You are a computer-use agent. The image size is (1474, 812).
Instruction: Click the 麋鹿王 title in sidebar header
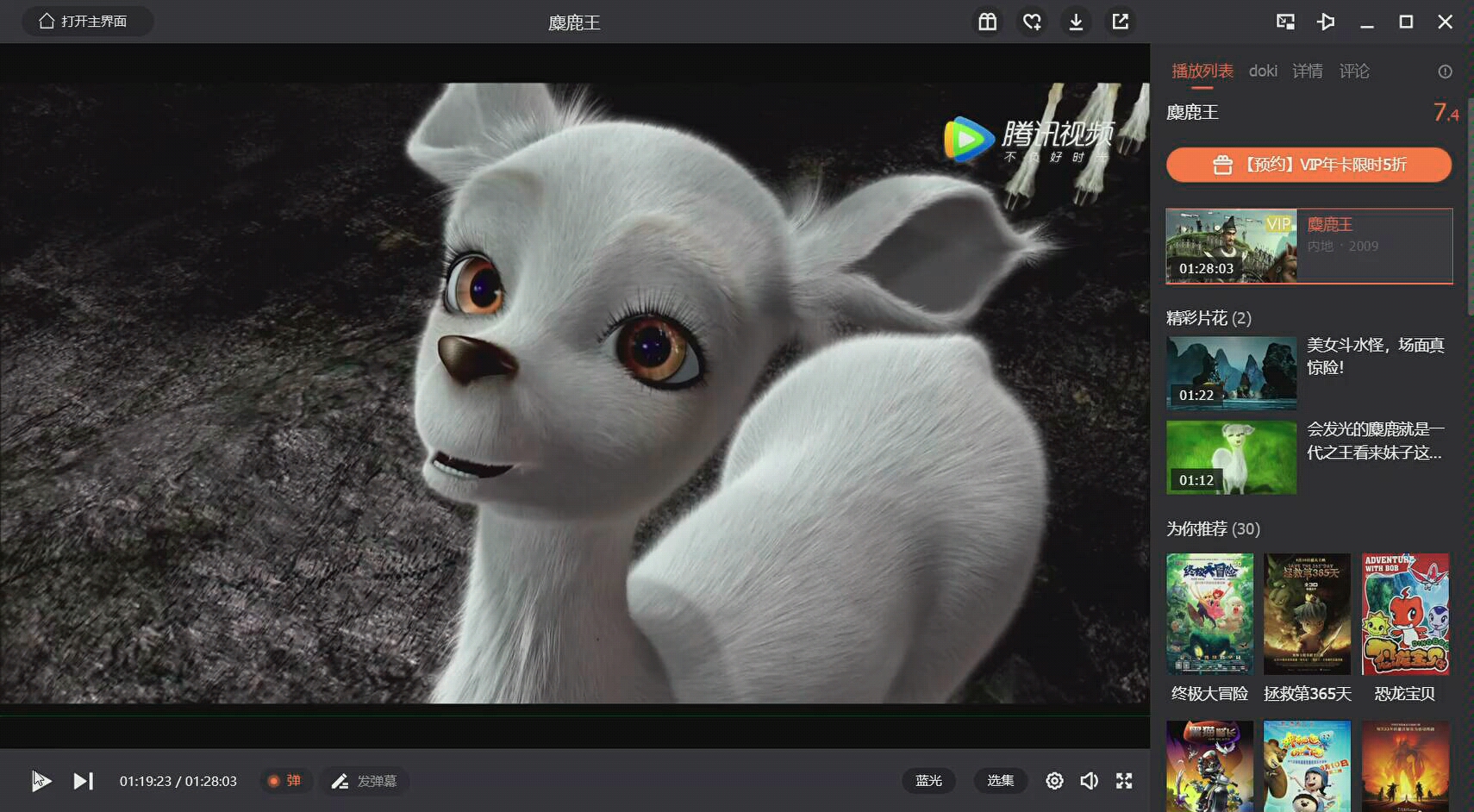click(1192, 112)
